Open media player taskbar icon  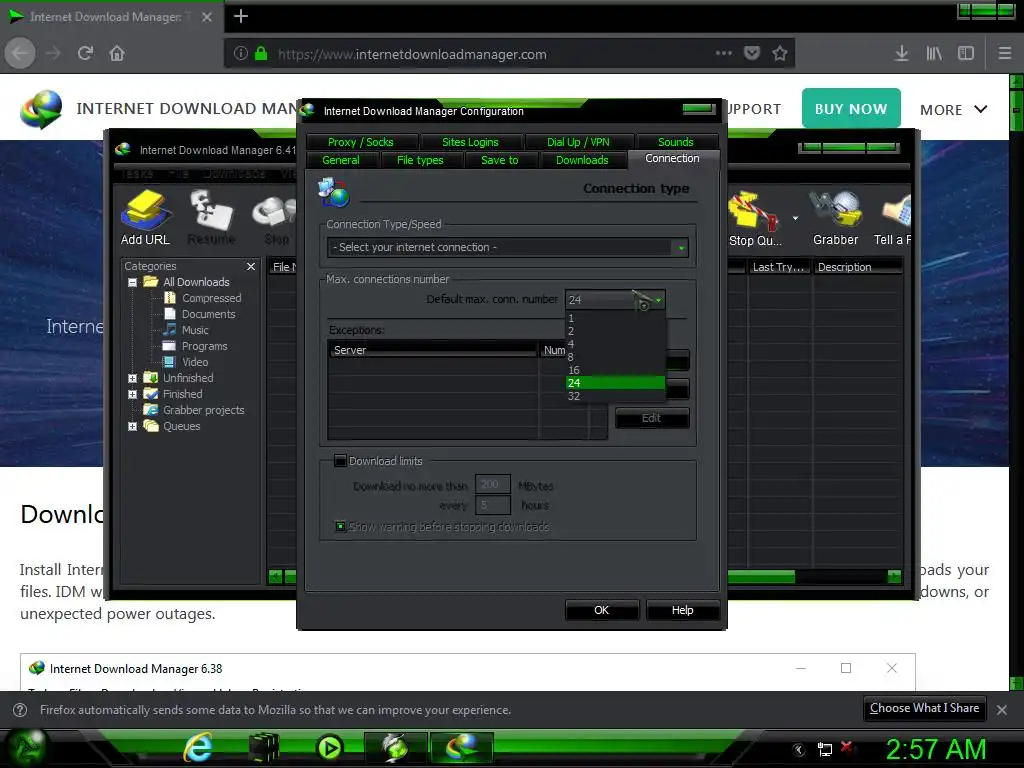click(x=328, y=748)
